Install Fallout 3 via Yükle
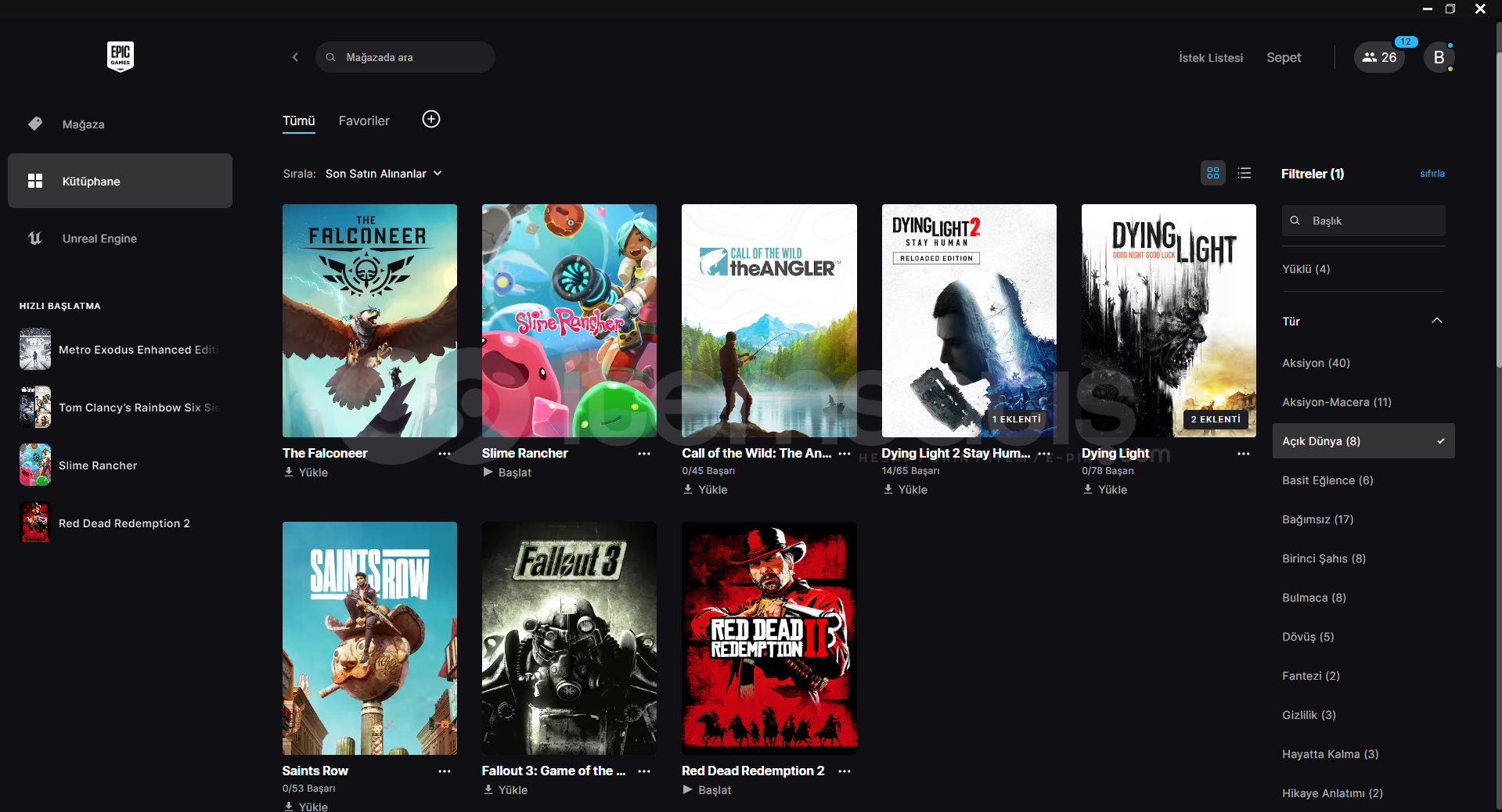 click(x=506, y=790)
